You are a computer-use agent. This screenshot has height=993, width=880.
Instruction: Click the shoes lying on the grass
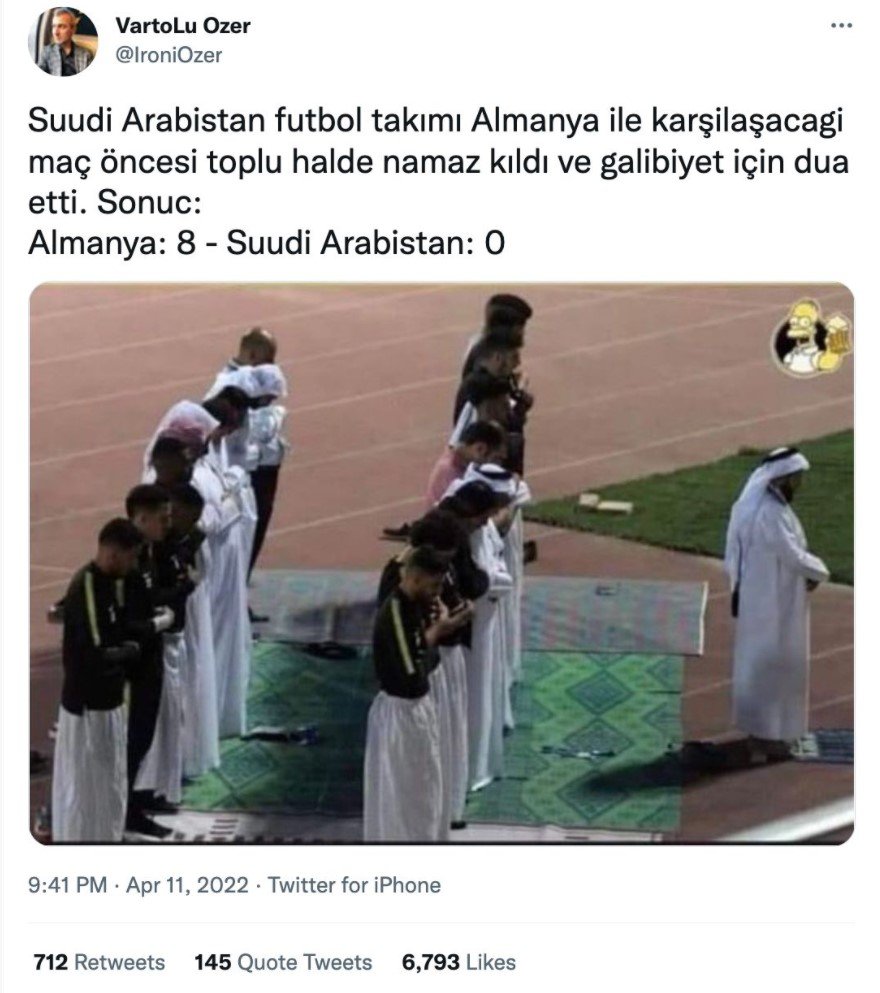(x=606, y=504)
